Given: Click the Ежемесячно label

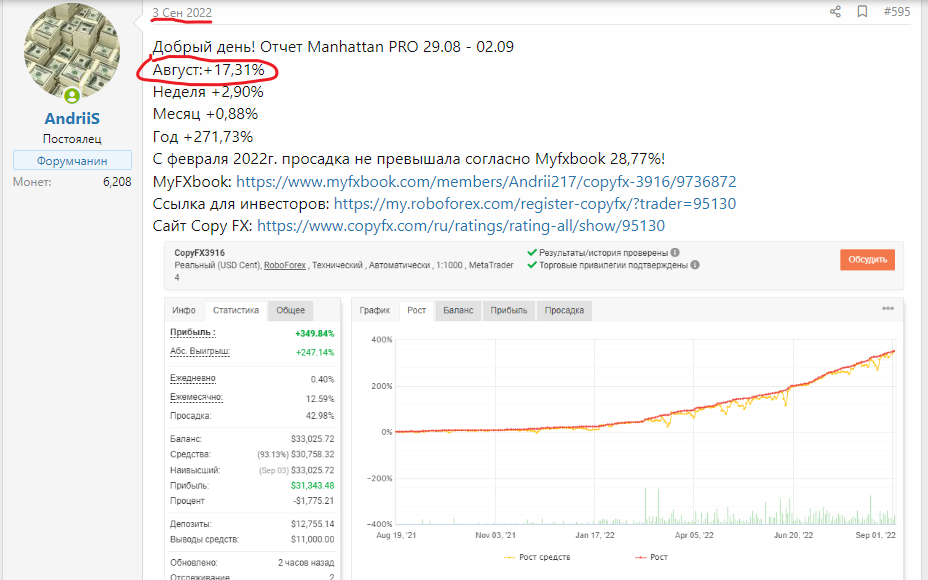Looking at the screenshot, I should point(196,398).
